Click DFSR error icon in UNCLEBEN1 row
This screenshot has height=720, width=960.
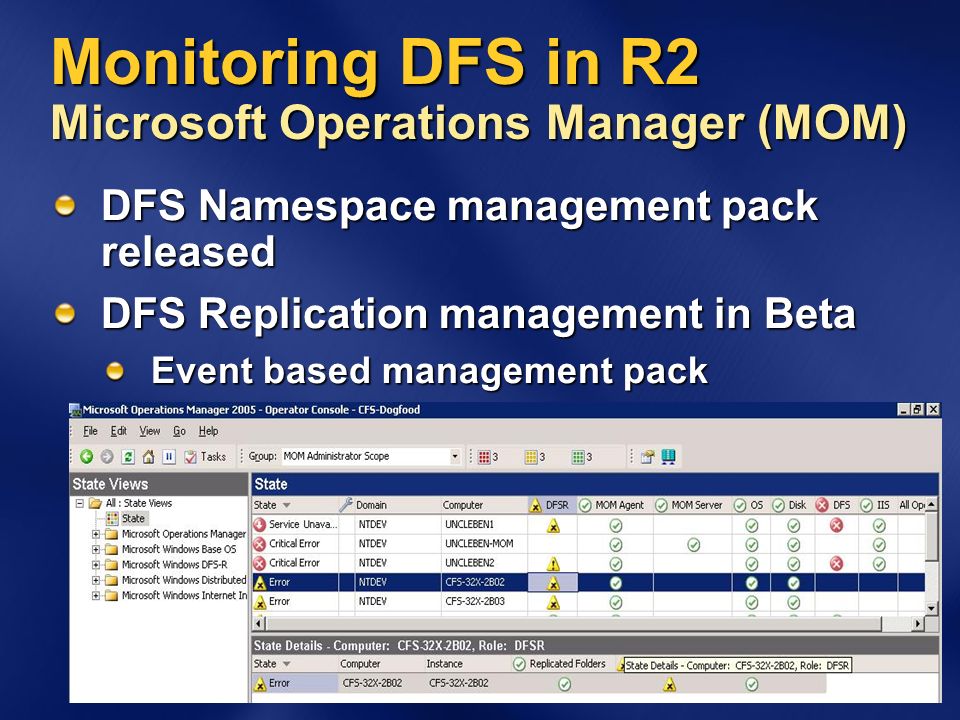[553, 525]
